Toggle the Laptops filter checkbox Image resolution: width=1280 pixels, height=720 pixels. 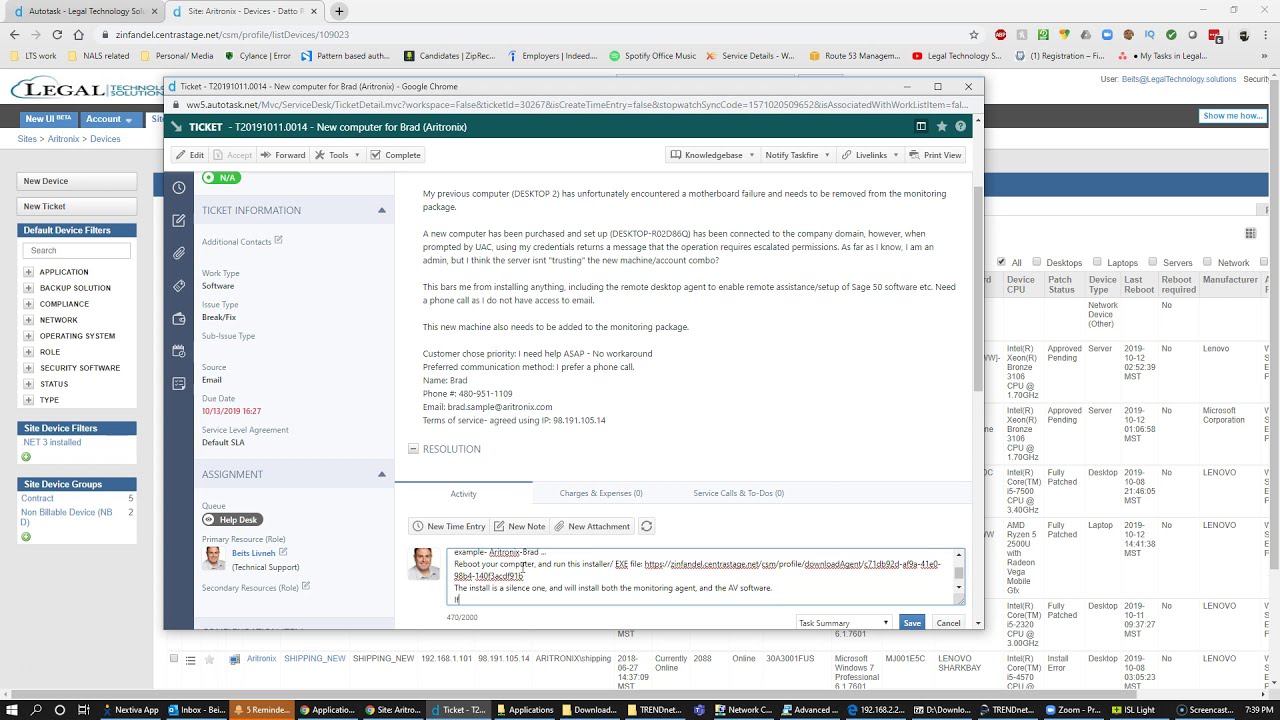click(1096, 262)
